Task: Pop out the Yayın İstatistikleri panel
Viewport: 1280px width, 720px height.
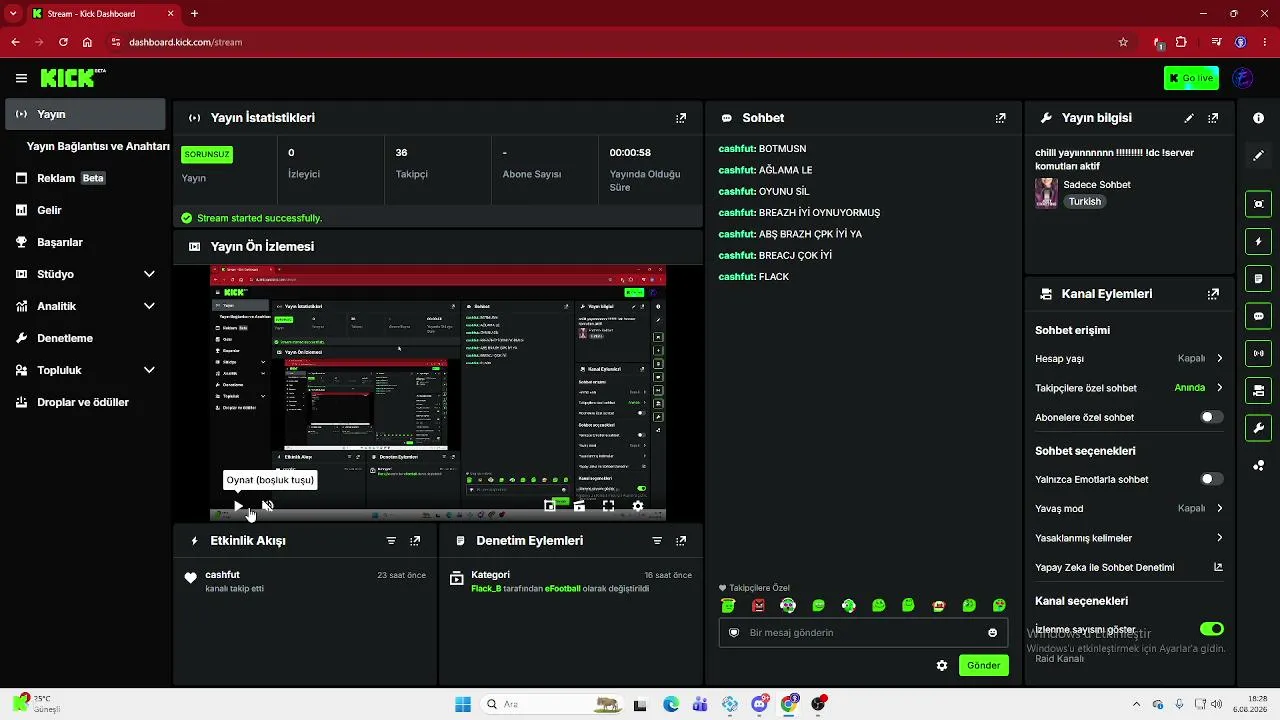Action: [x=681, y=118]
